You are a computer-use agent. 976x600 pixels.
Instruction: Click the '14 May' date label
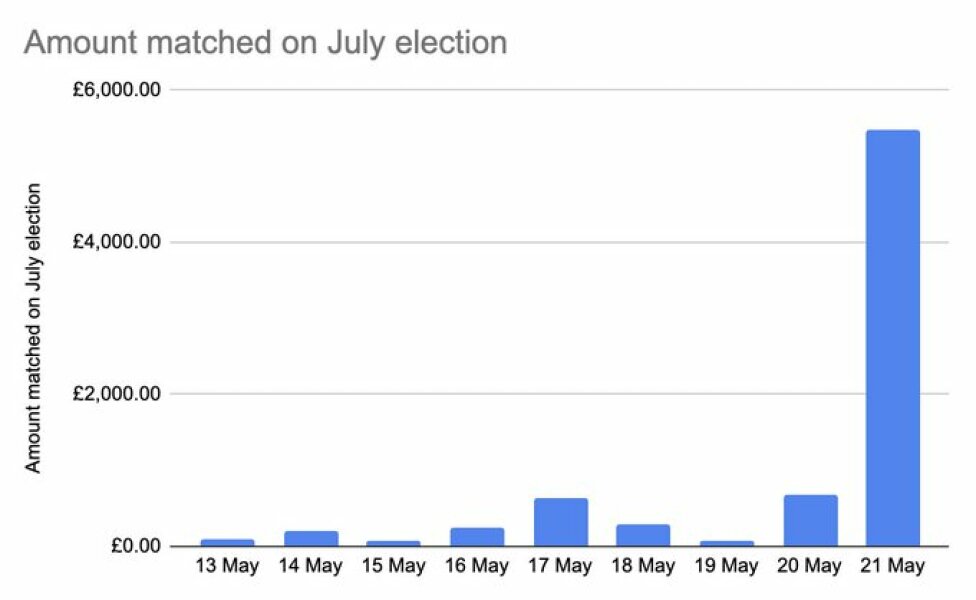click(x=311, y=567)
